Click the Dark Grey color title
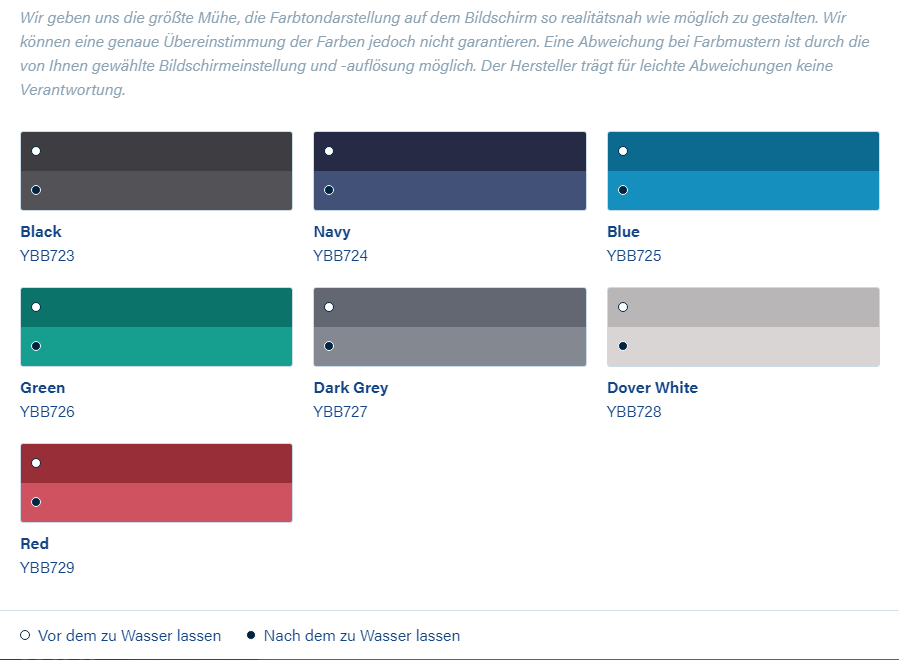This screenshot has width=899, height=660. pyautogui.click(x=350, y=388)
